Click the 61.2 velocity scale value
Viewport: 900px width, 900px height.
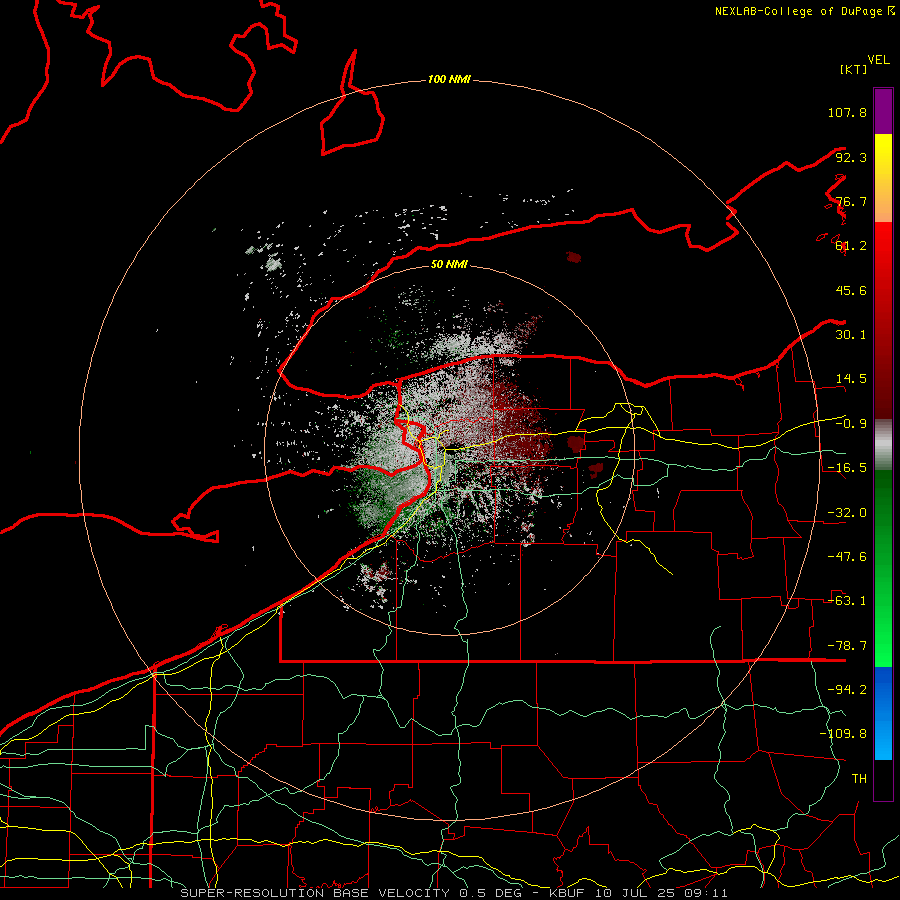(851, 246)
